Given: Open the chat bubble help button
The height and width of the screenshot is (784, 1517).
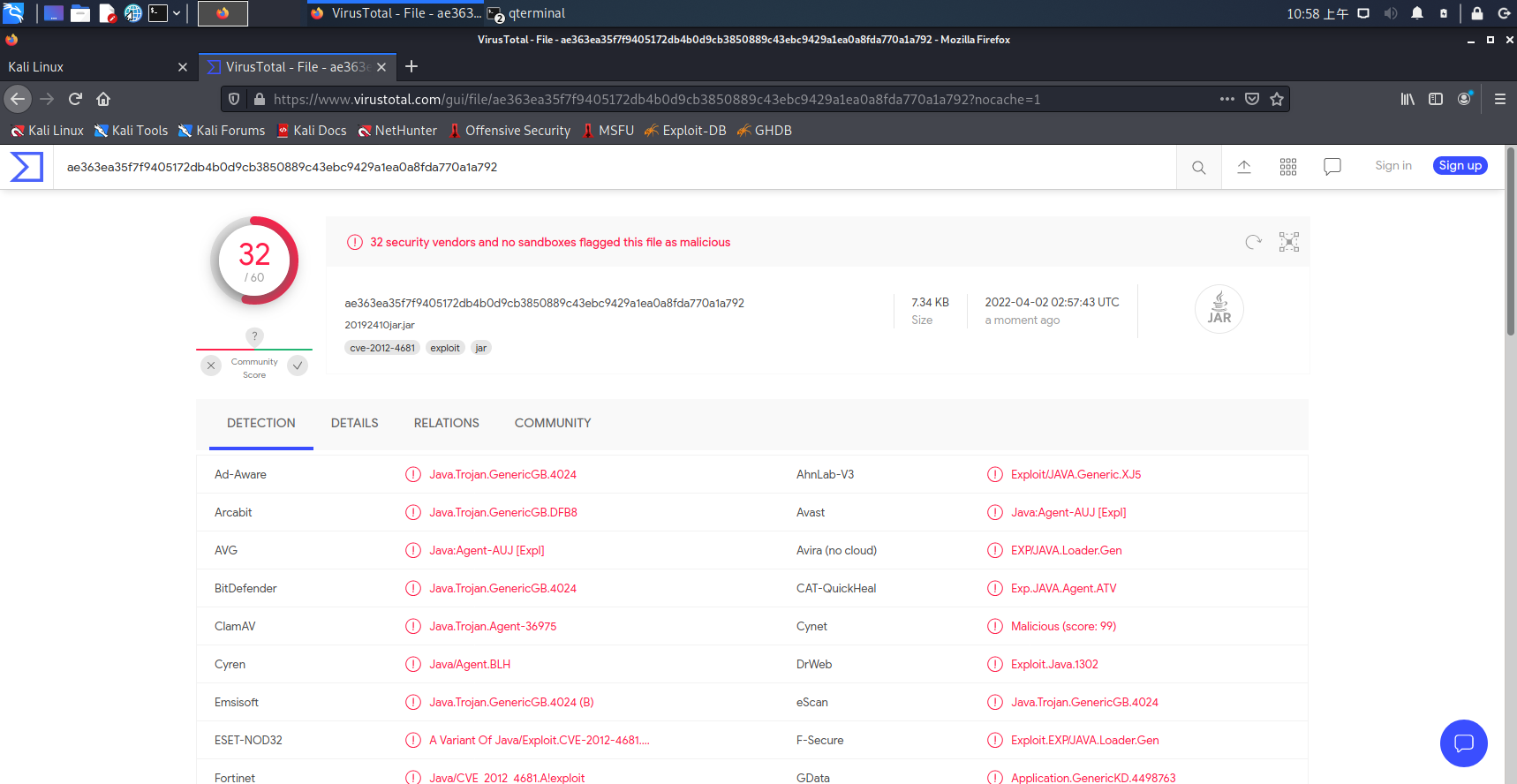Looking at the screenshot, I should (1464, 743).
